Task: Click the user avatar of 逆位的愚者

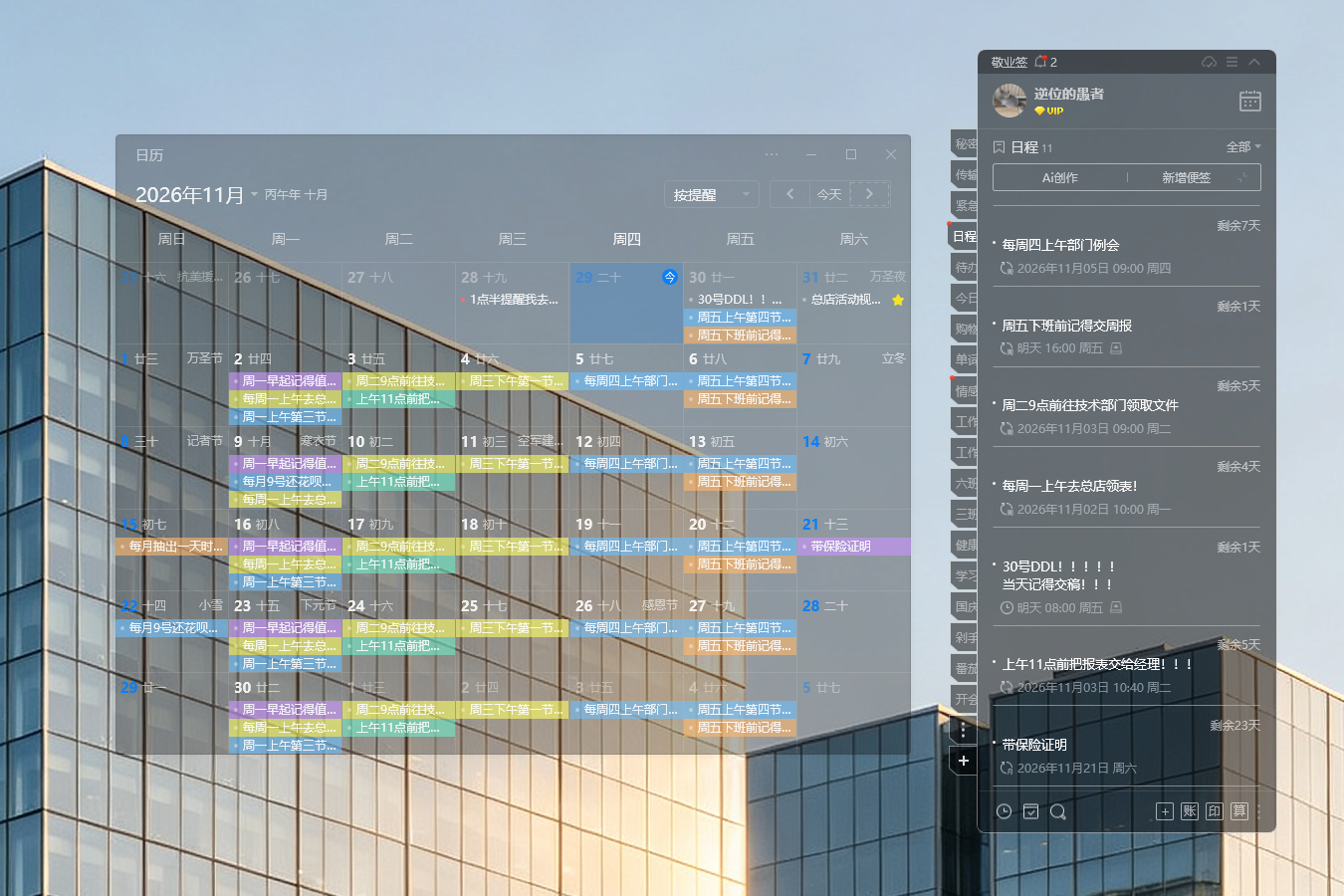Action: coord(1009,101)
